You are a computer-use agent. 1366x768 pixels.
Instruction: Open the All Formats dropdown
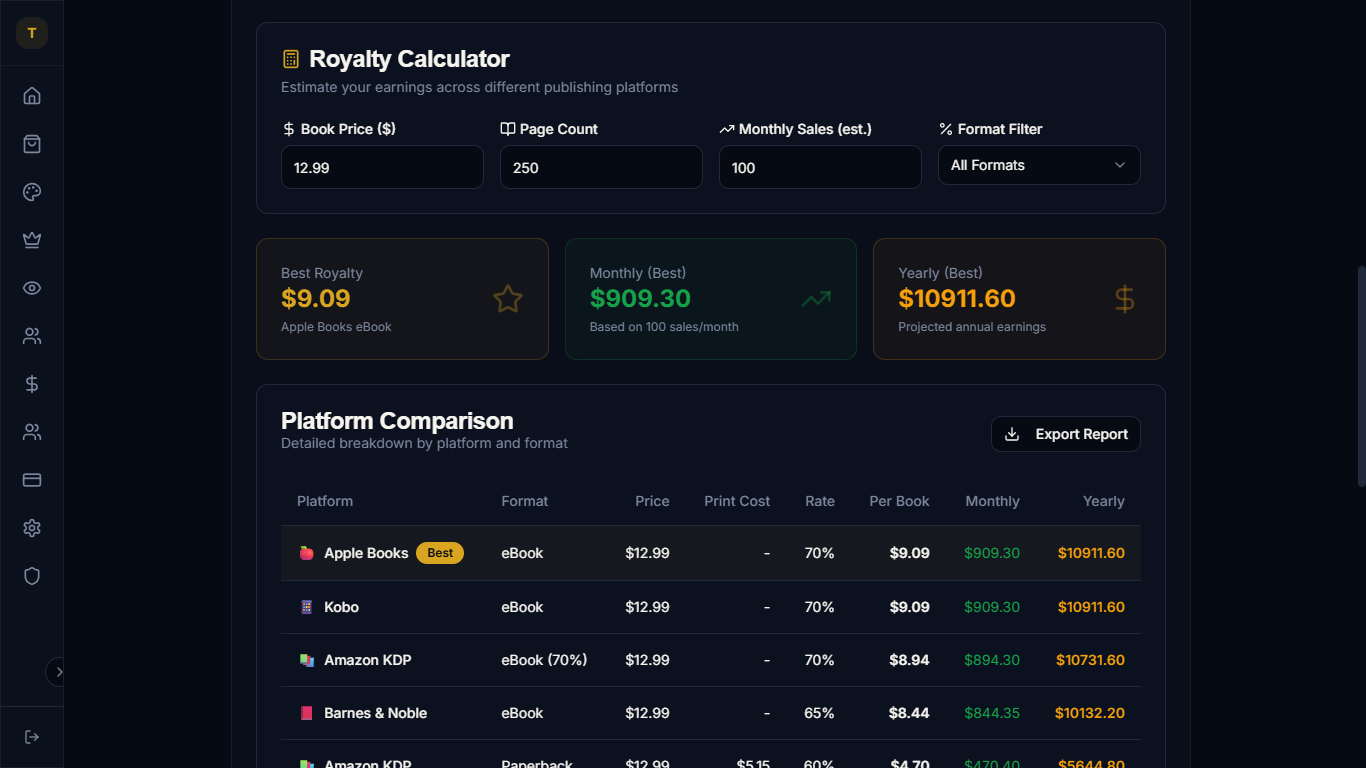tap(1039, 165)
